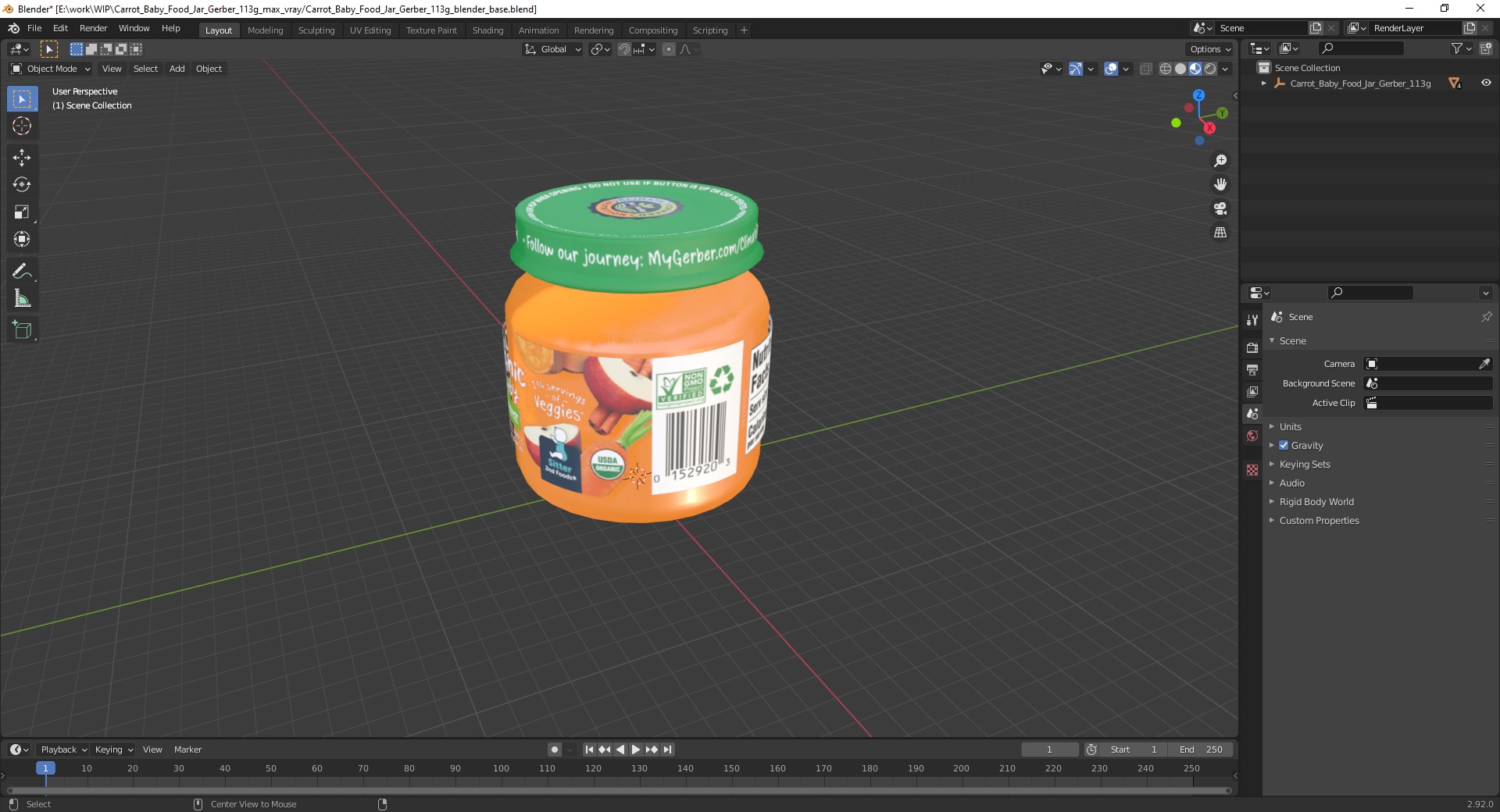Switch to the UV Editing workspace tab
Screen dimensions: 1500x812
pyautogui.click(x=370, y=30)
